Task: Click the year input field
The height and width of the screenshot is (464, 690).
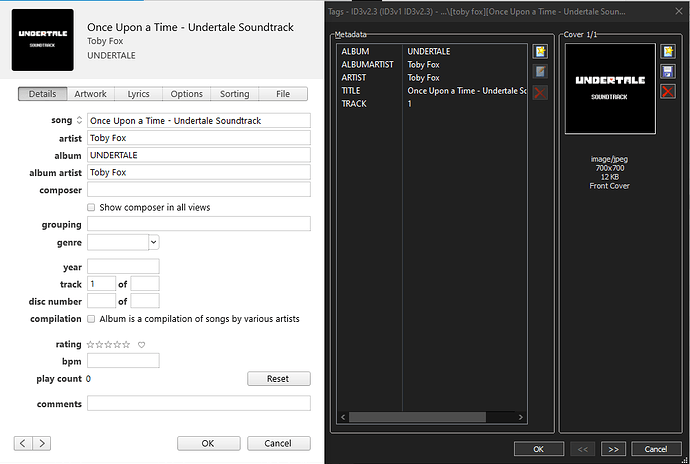Action: pos(123,266)
